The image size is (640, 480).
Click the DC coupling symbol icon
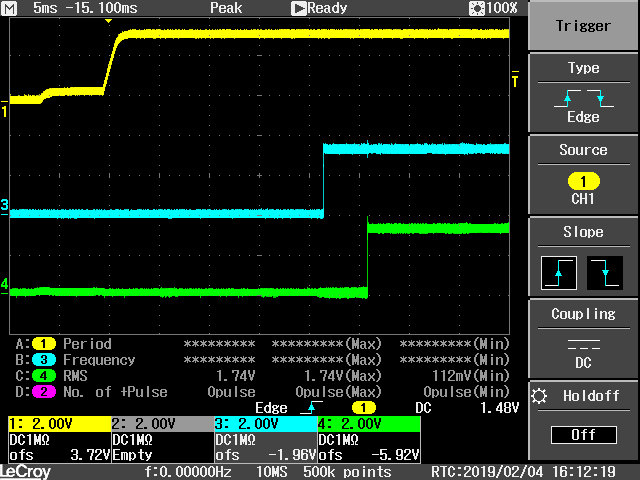583,344
